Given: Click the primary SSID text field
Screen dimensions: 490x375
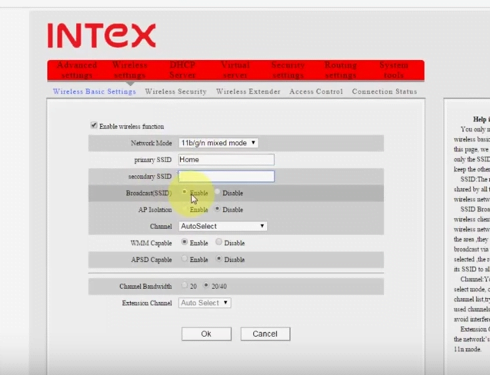Looking at the screenshot, I should tap(226, 160).
